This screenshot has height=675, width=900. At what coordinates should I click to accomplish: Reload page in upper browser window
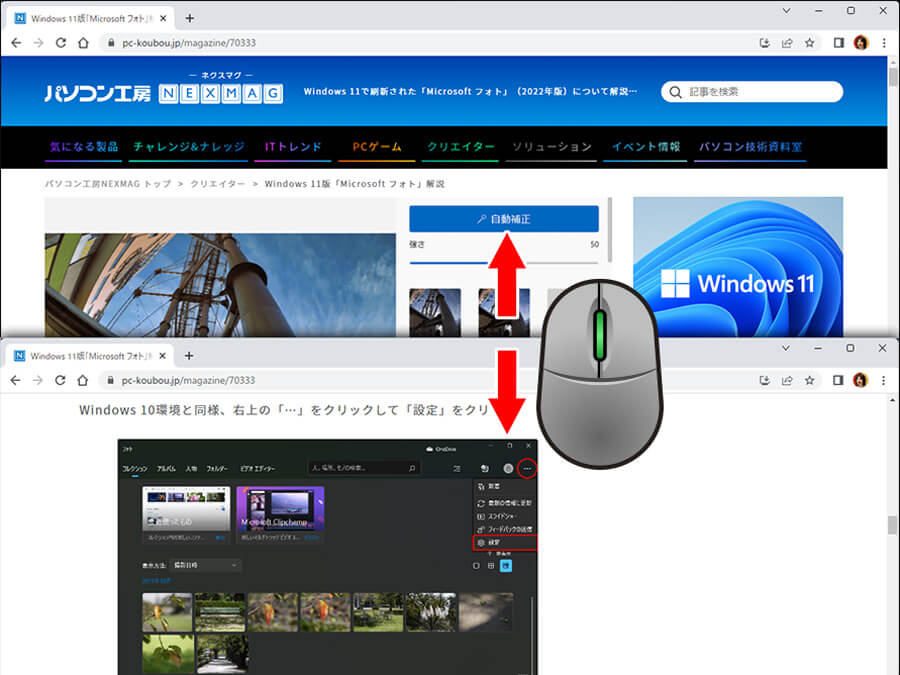[60, 42]
